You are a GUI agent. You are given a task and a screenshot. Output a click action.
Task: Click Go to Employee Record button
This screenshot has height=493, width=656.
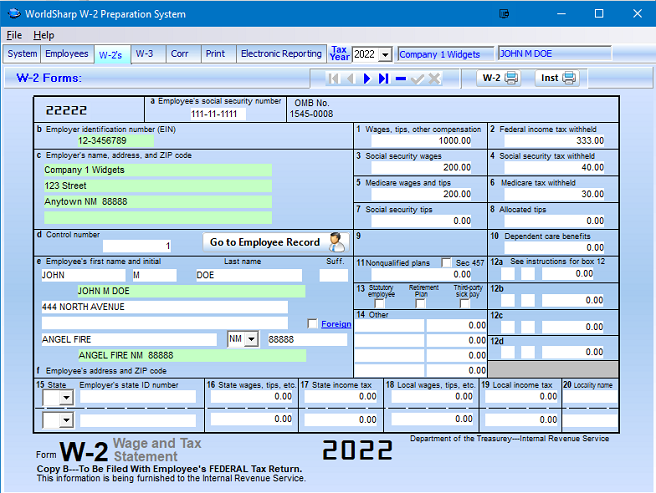(x=274, y=242)
